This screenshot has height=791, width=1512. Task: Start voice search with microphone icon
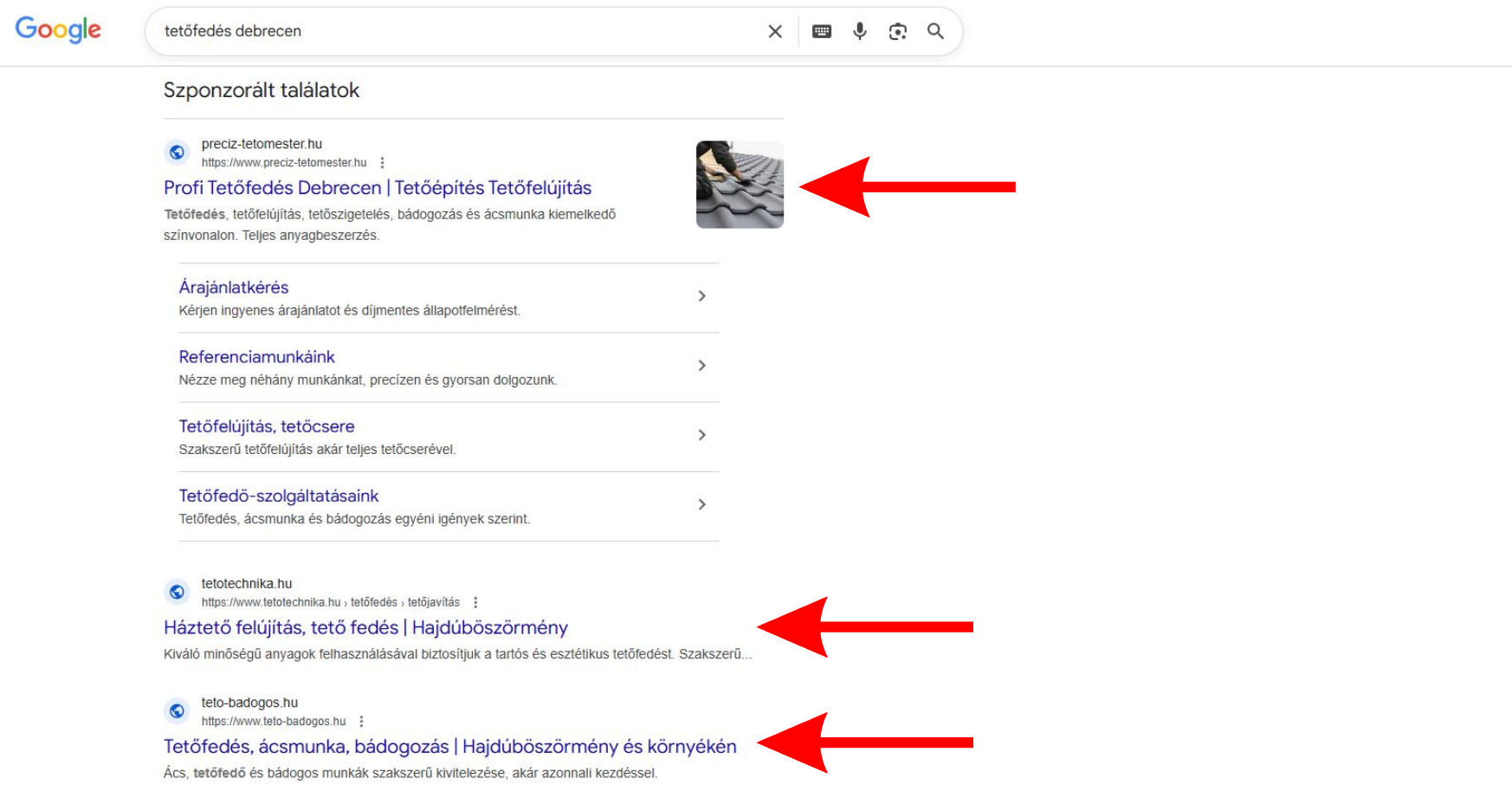click(860, 31)
